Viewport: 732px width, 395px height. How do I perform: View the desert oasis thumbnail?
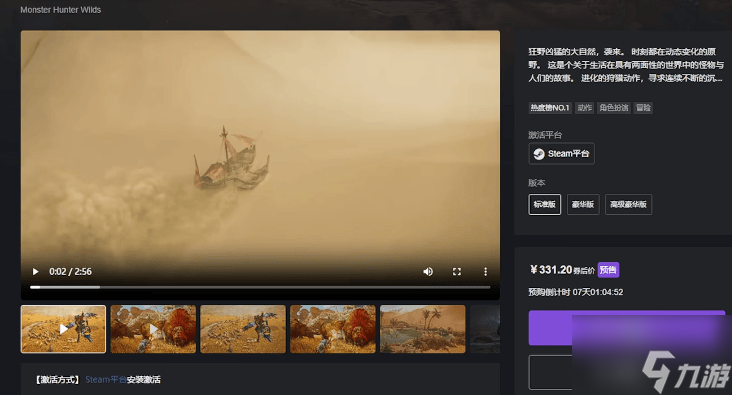pos(423,329)
